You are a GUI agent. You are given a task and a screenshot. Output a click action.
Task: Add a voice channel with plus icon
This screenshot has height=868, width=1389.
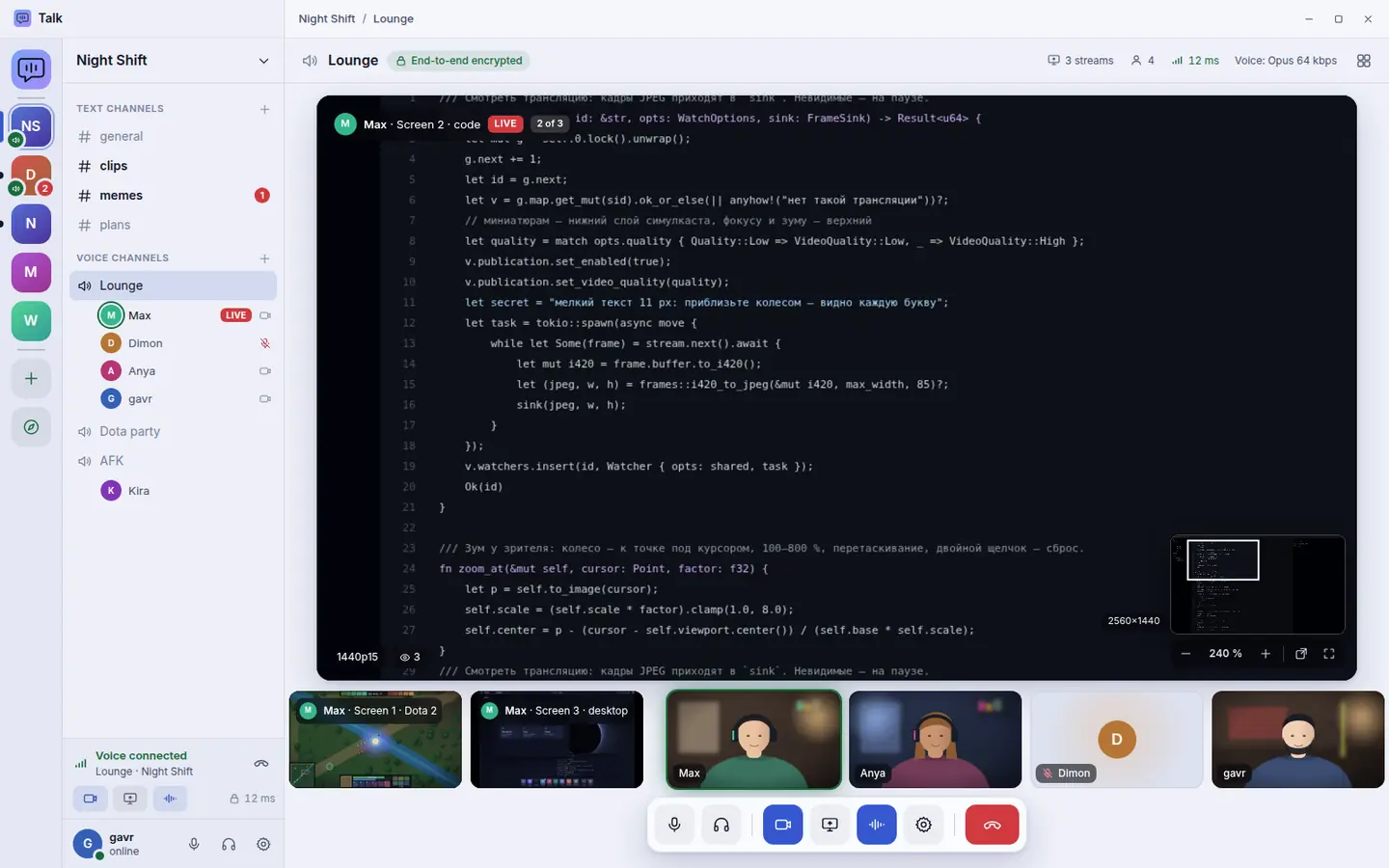tap(264, 258)
